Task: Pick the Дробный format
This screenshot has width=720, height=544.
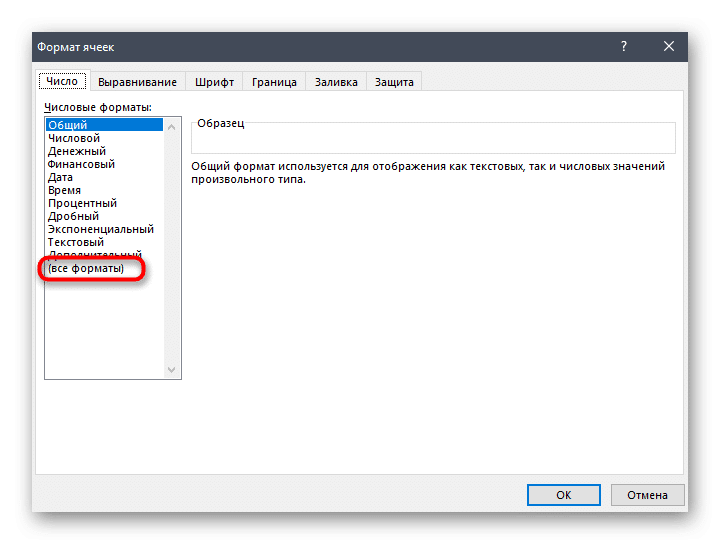Action: 104,216
